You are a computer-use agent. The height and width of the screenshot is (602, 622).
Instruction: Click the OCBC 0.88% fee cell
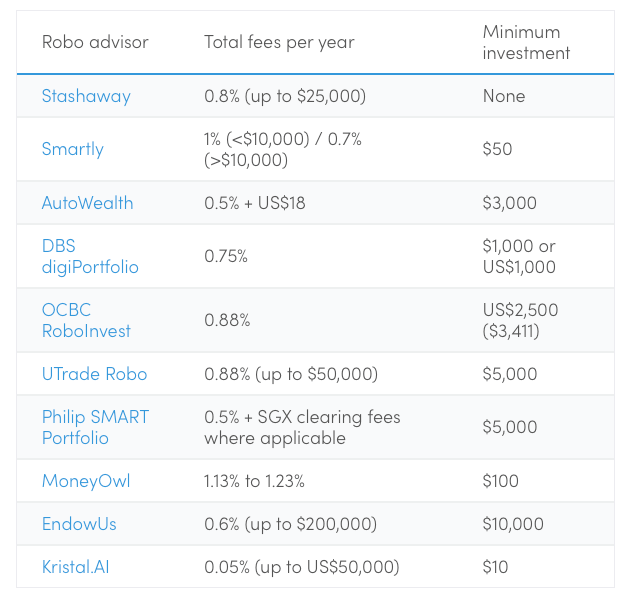click(227, 320)
